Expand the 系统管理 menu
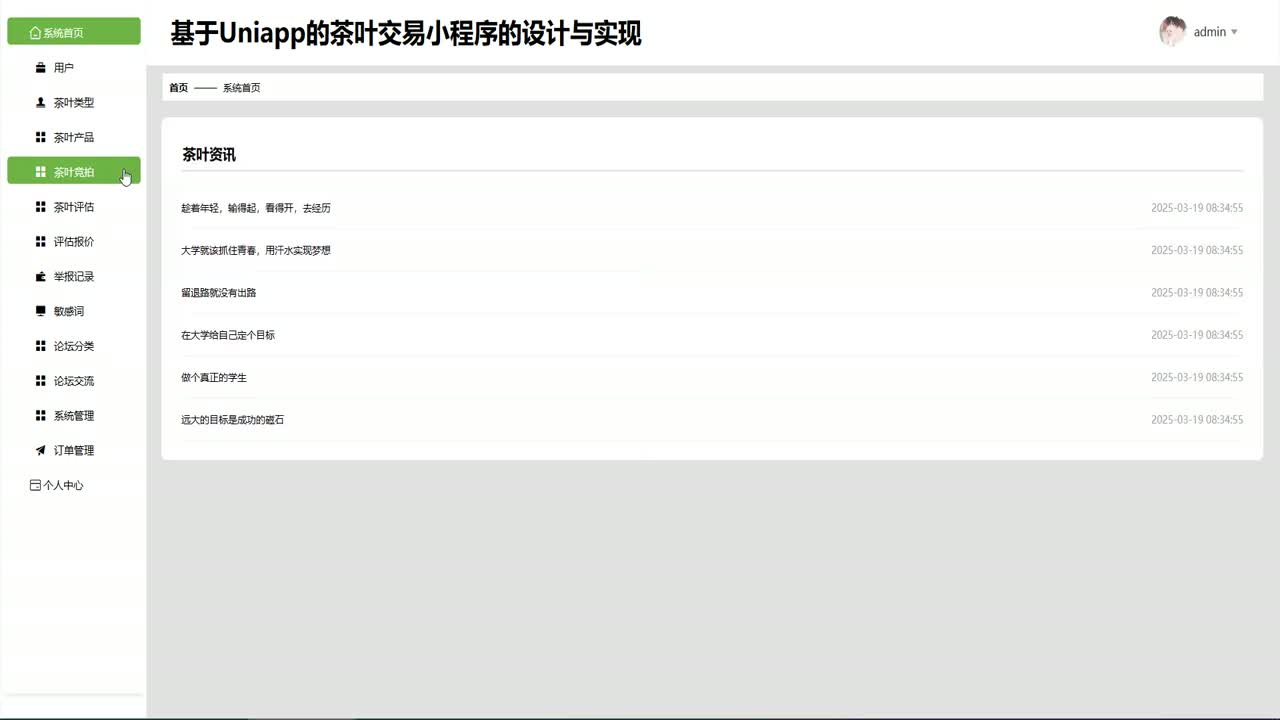1280x720 pixels. point(74,416)
